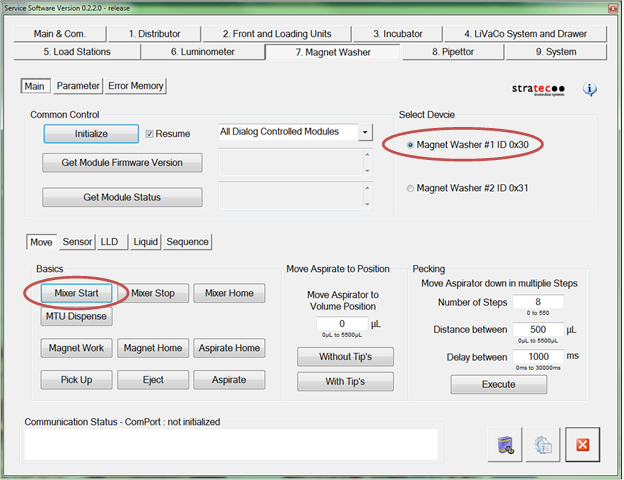
Task: Switch to the Sequence tab
Action: click(x=188, y=241)
